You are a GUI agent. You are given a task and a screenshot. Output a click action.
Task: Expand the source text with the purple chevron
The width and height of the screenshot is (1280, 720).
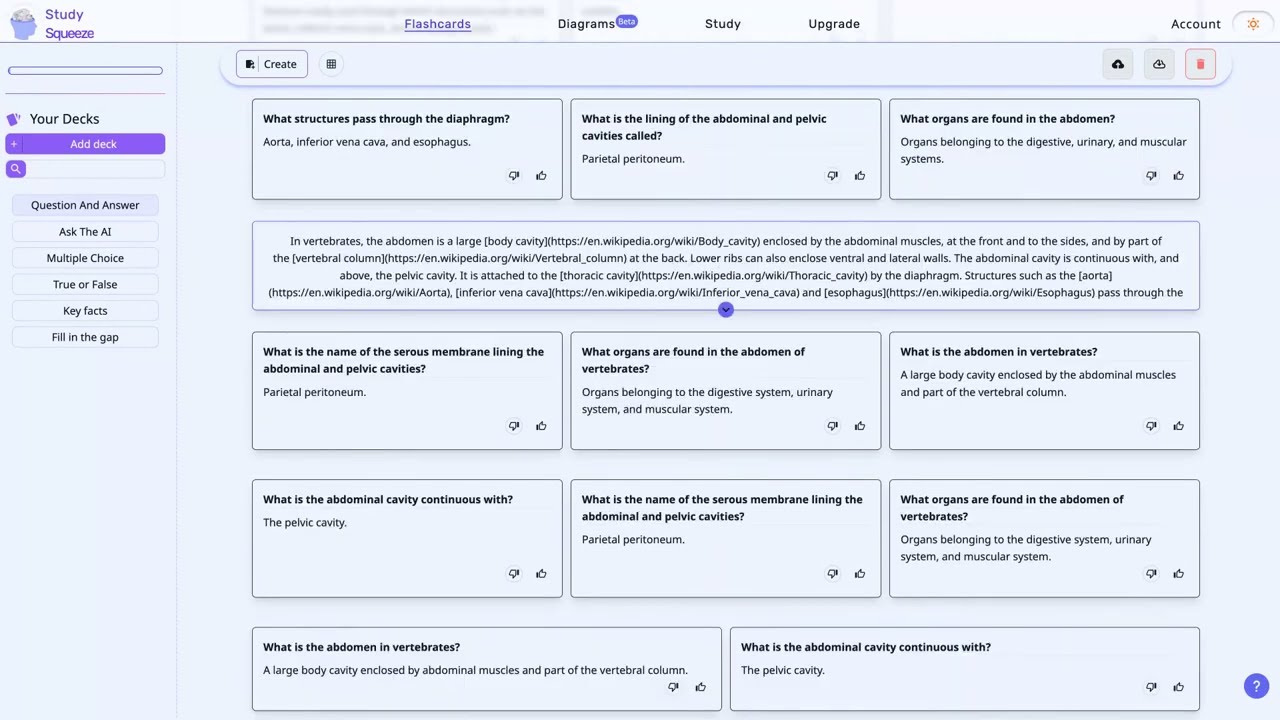[726, 310]
